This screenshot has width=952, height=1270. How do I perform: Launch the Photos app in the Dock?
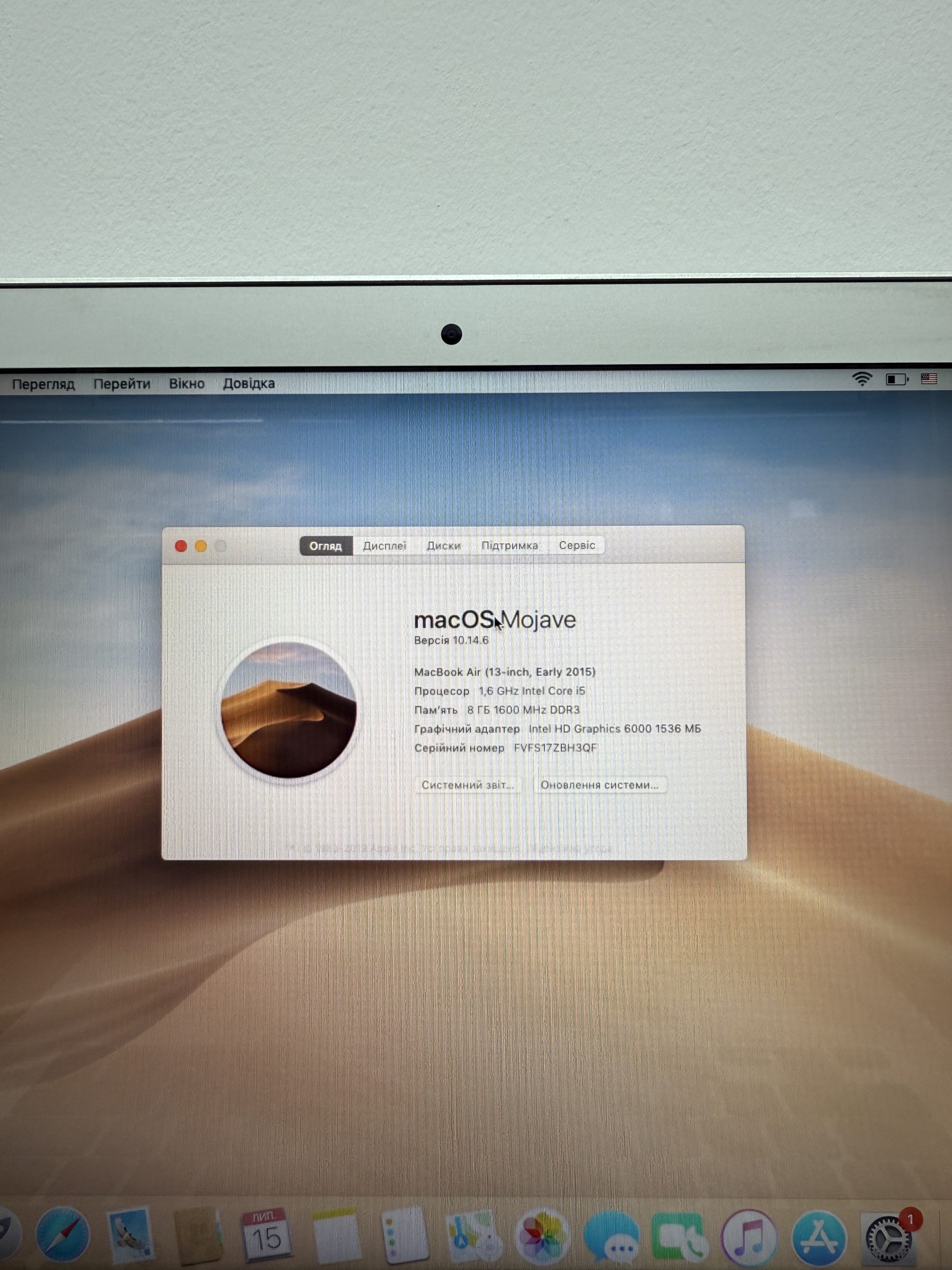pos(542,1236)
